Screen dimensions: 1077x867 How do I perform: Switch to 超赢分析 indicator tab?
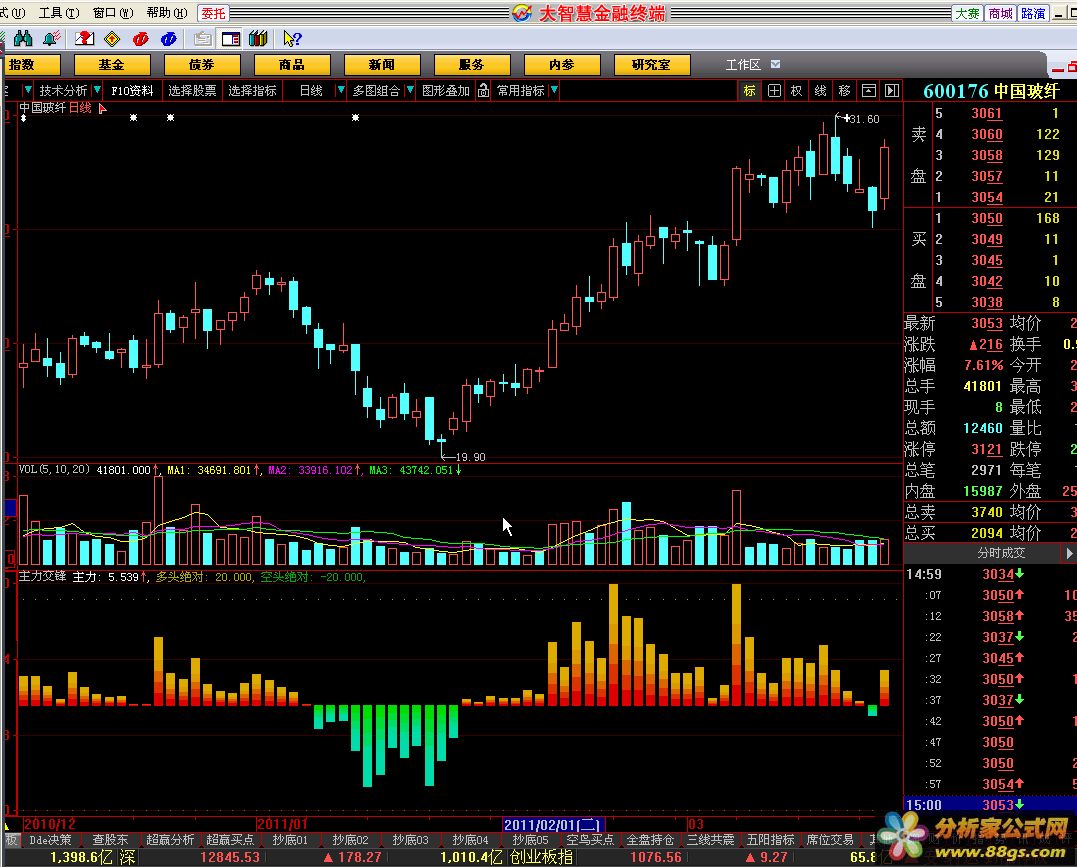pos(170,840)
